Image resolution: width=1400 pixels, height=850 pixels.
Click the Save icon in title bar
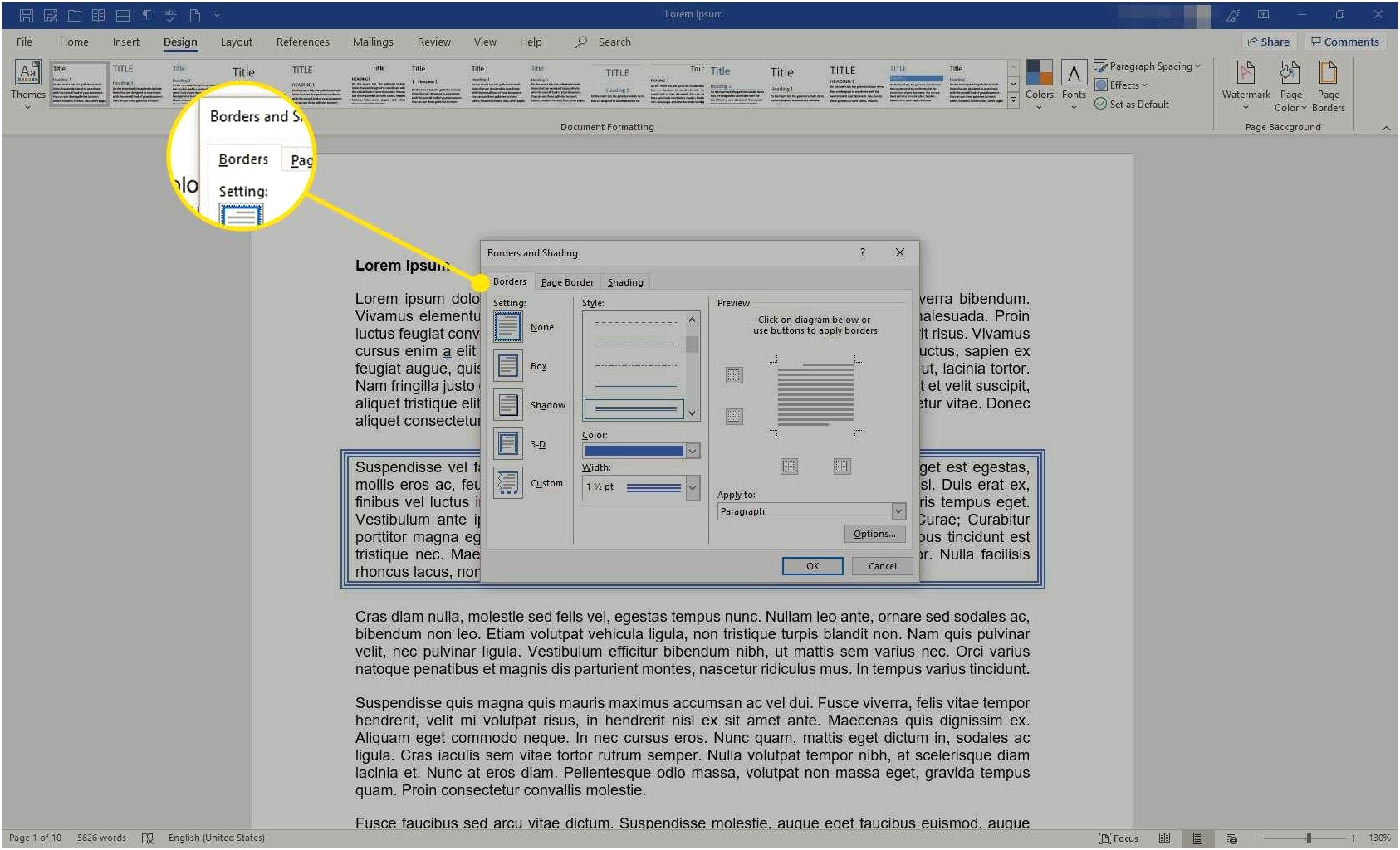tap(26, 15)
